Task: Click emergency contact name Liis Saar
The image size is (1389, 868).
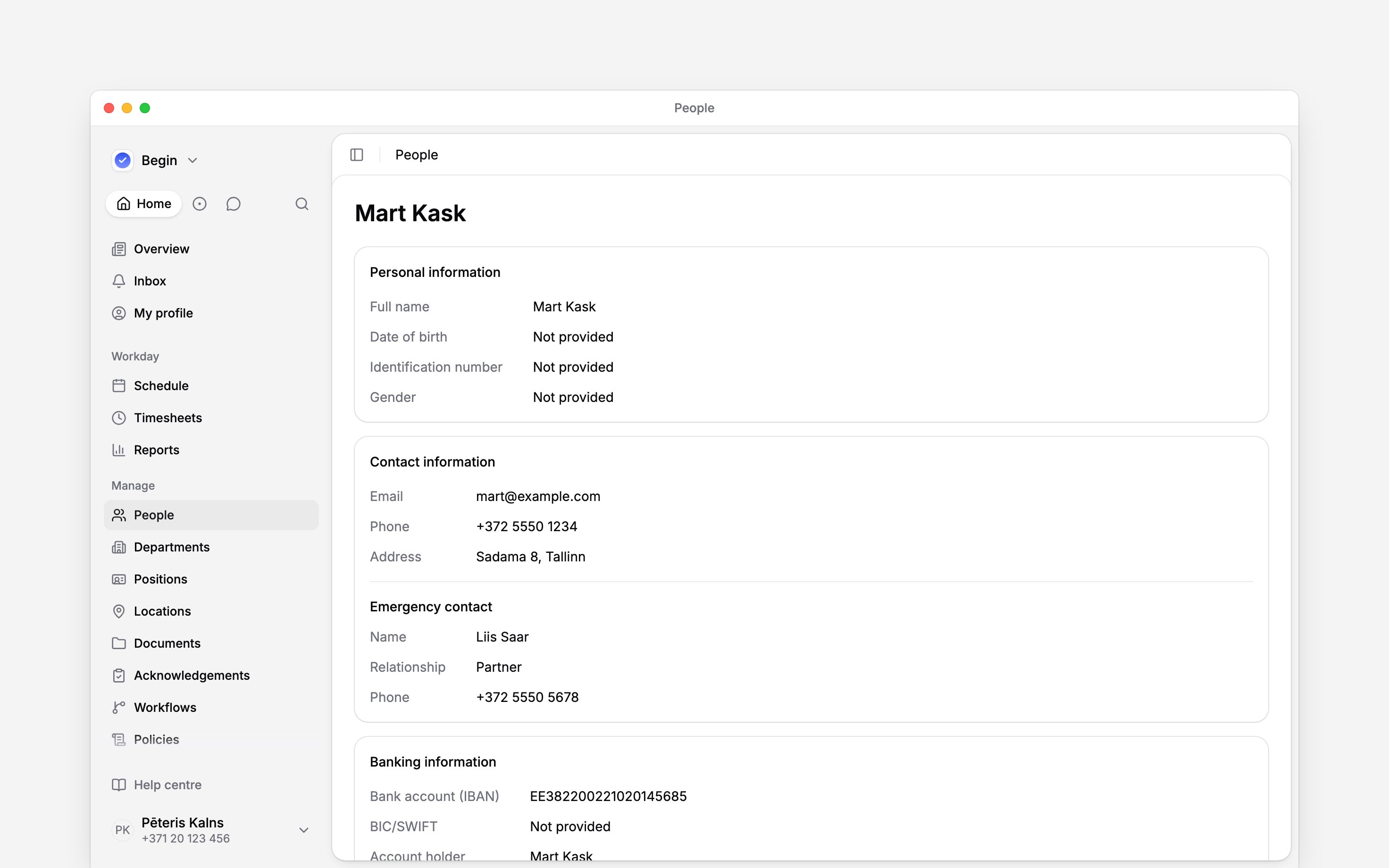Action: click(x=502, y=637)
